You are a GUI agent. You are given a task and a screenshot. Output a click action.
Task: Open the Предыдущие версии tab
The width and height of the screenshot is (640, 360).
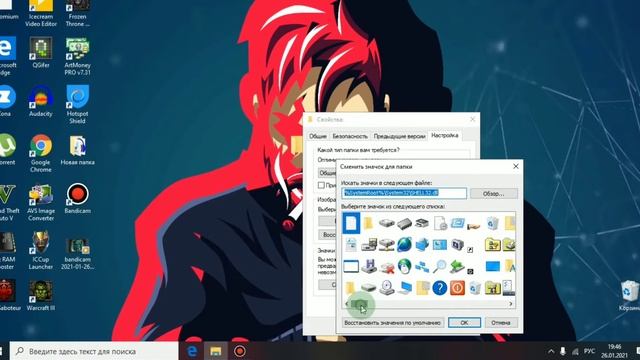pos(399,136)
